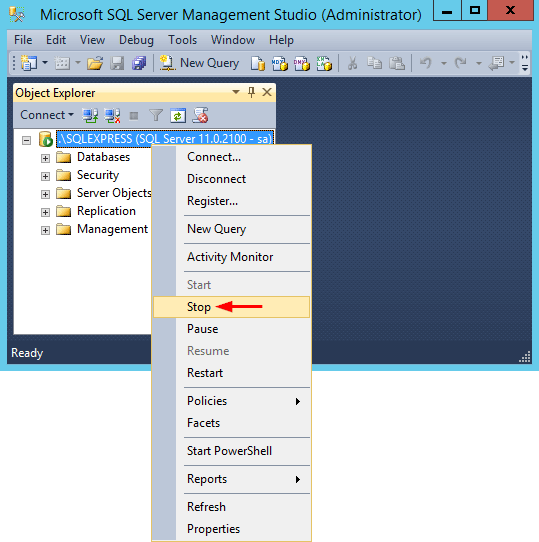Click the Database Engine Query icon
This screenshot has height=542, width=539.
[x=258, y=64]
